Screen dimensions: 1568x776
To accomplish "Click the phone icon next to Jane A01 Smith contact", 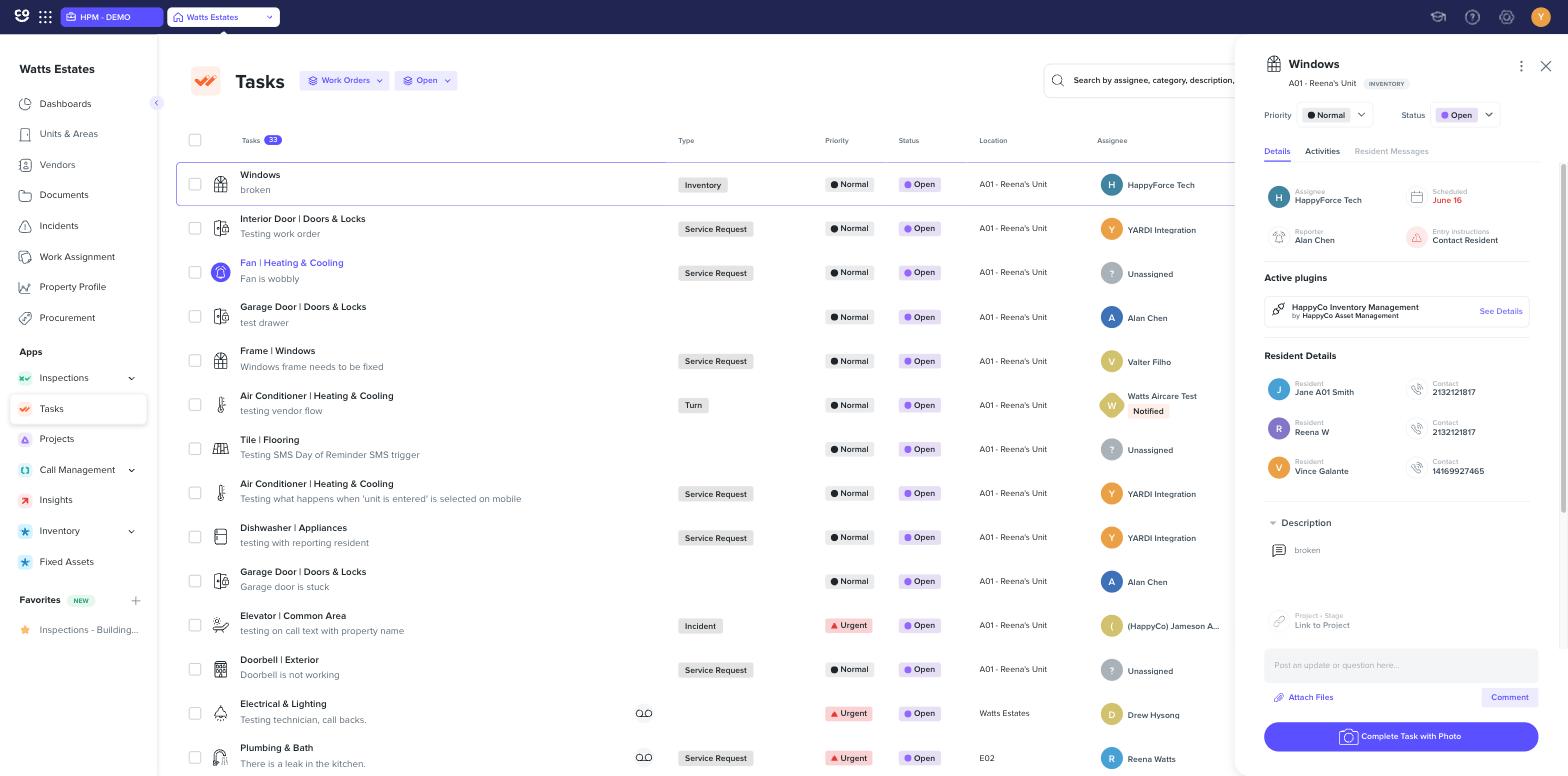I will click(x=1416, y=389).
